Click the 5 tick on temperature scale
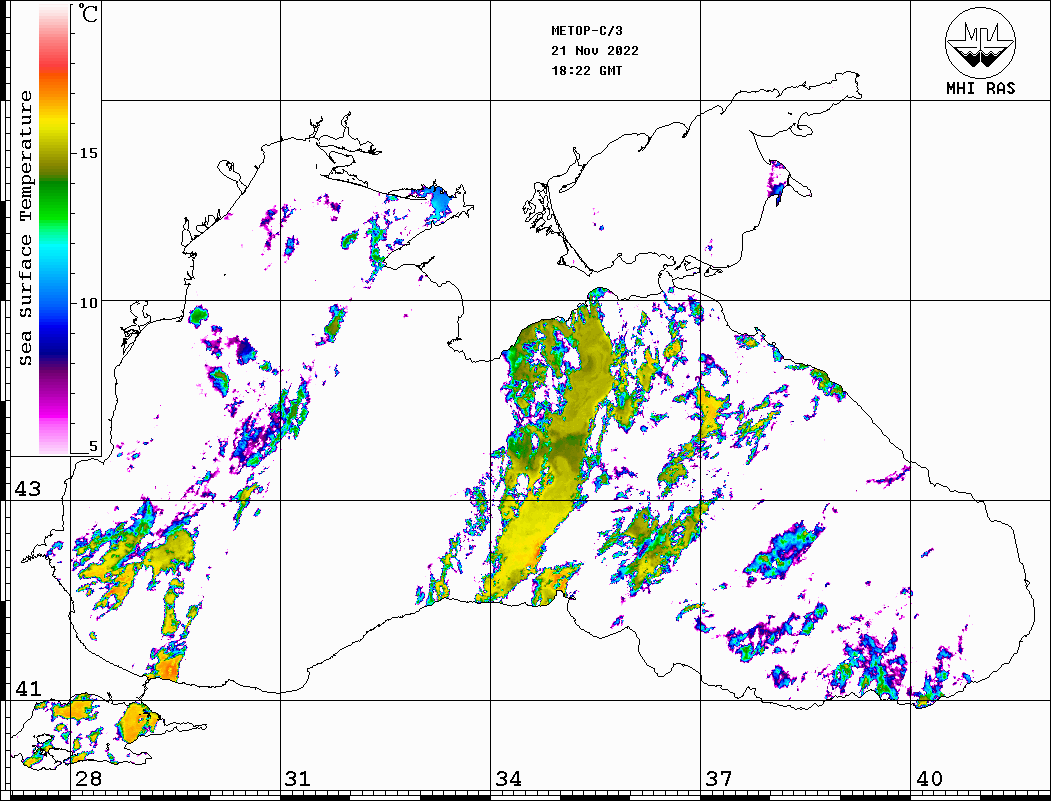Image resolution: width=1051 pixels, height=801 pixels. click(x=93, y=446)
